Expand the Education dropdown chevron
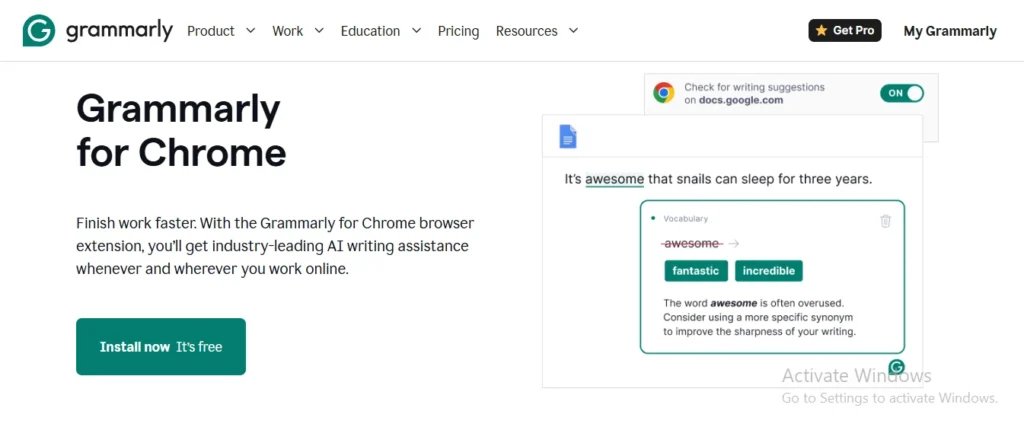This screenshot has height=427, width=1024. click(x=417, y=31)
